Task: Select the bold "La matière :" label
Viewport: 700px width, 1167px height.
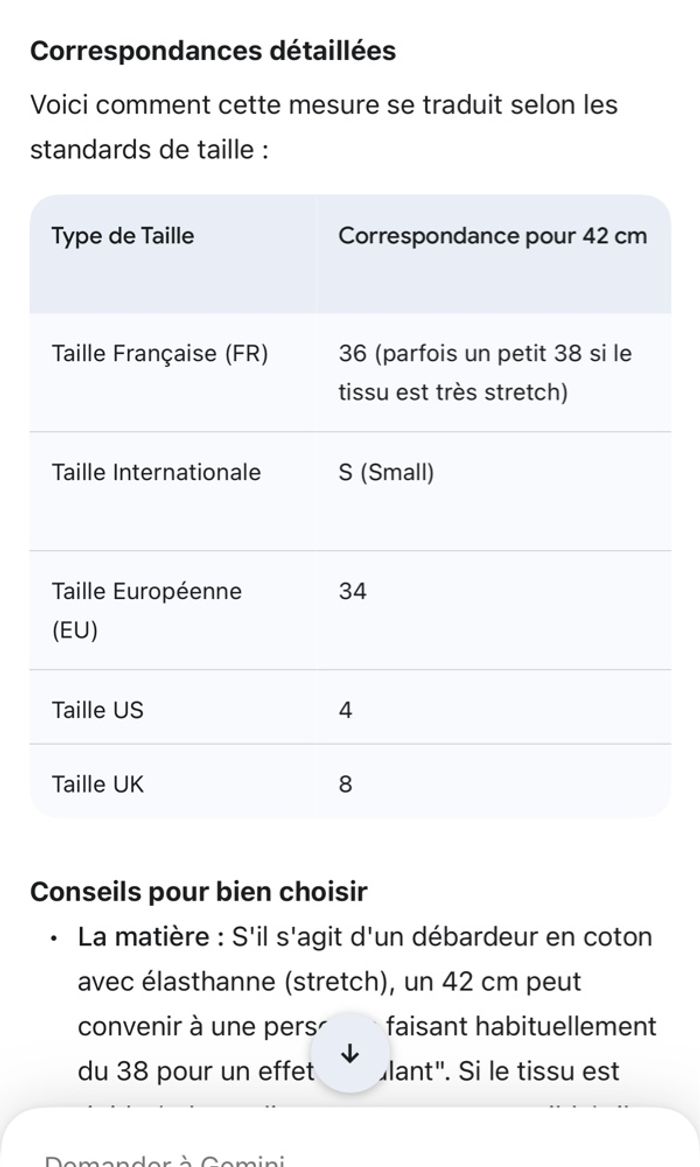Action: (x=150, y=937)
